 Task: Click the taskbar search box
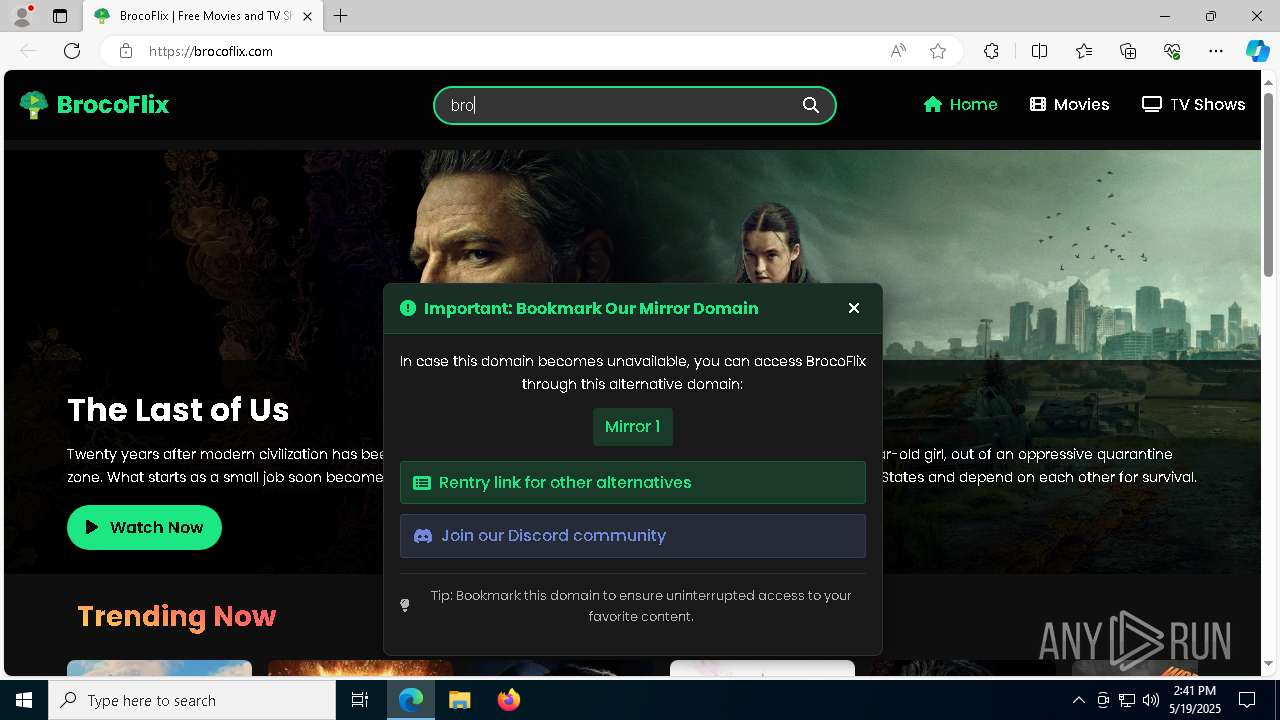192,700
